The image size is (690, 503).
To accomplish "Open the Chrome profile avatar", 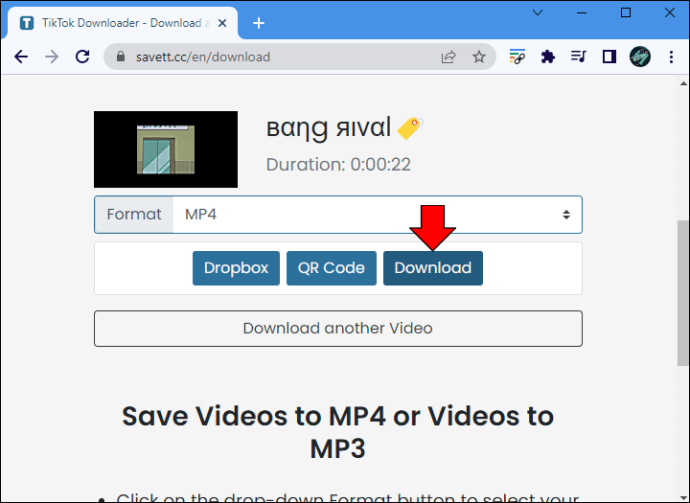I will coord(640,57).
